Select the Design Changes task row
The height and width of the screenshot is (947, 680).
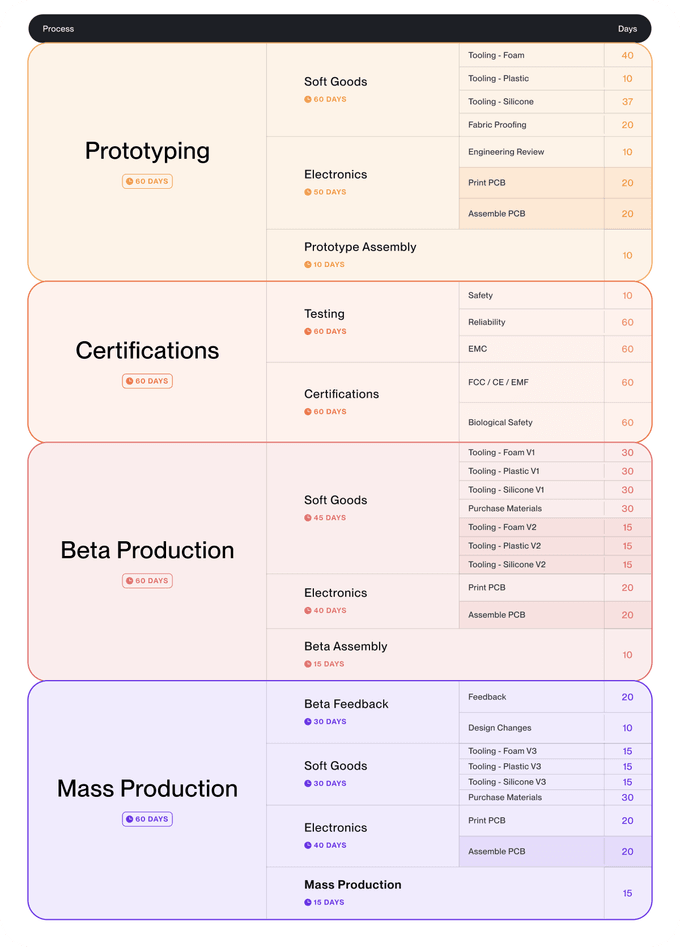coord(555,728)
